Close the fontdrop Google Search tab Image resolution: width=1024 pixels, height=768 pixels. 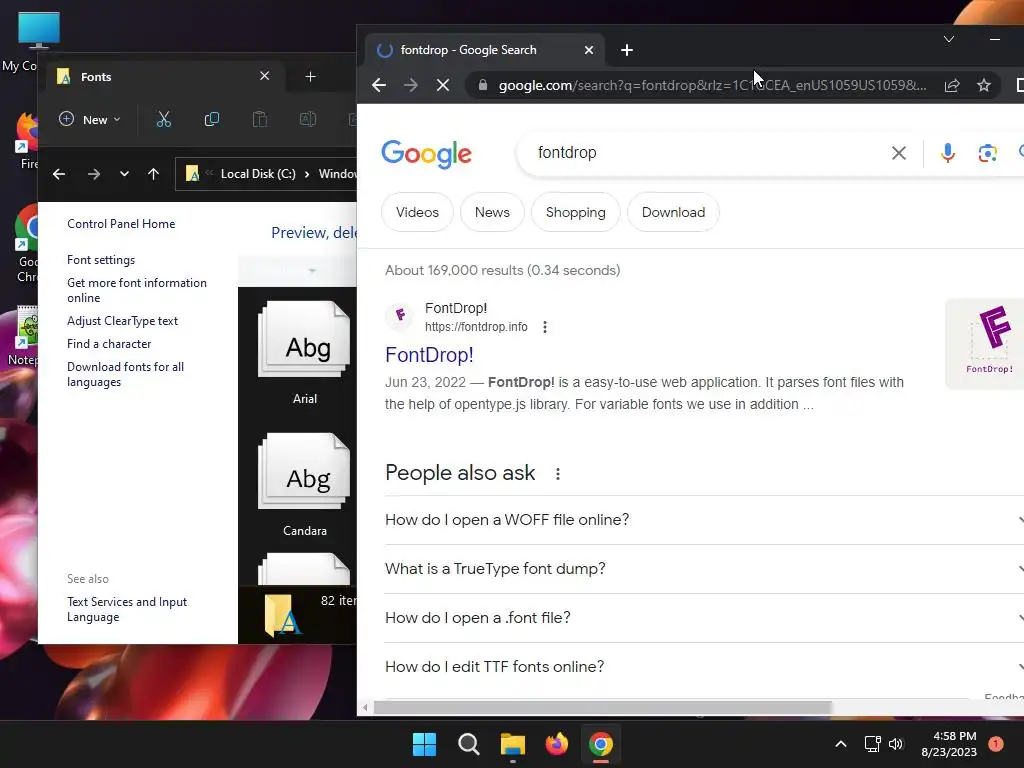pos(588,50)
